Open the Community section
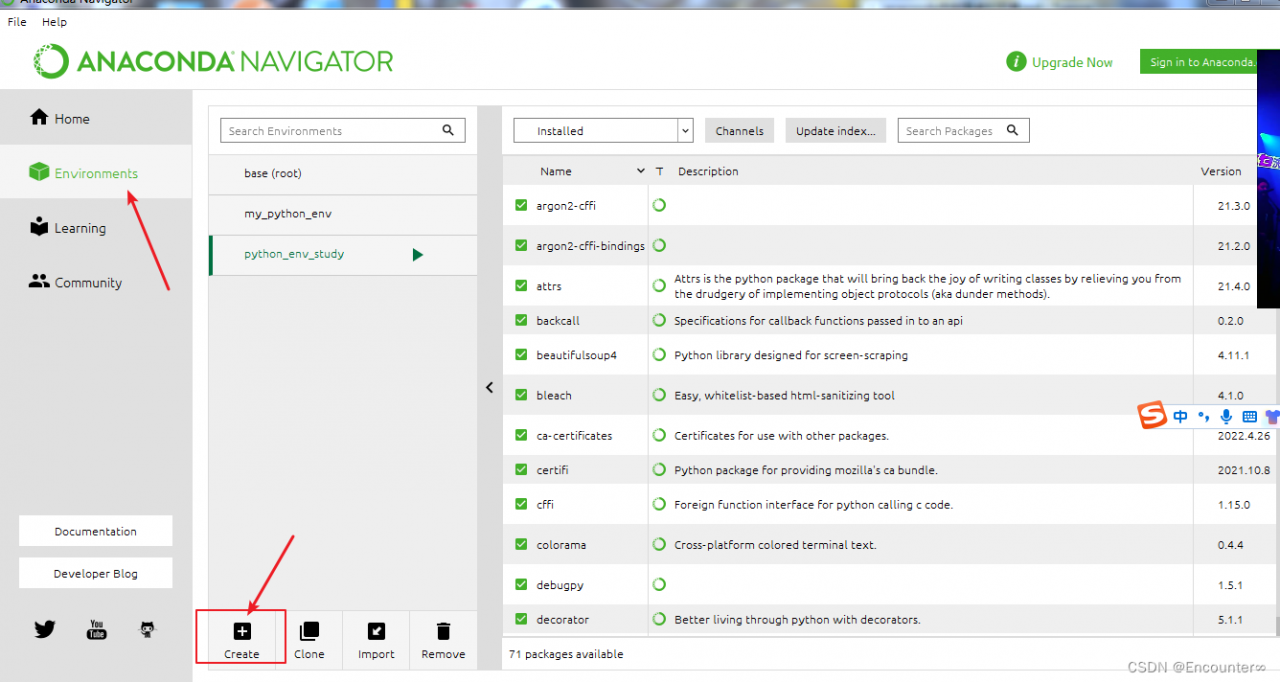1280x682 pixels. point(96,282)
